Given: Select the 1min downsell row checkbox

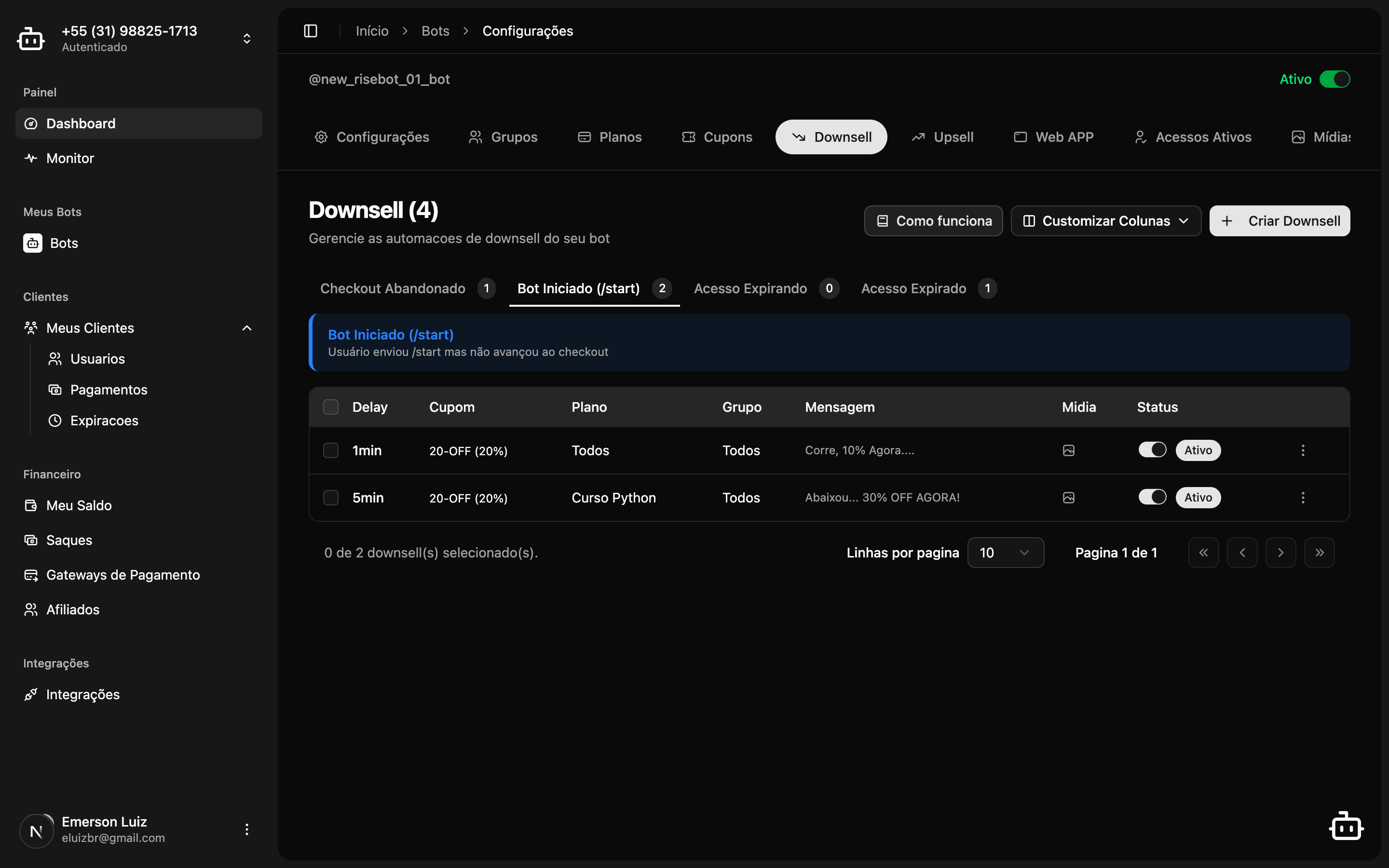Looking at the screenshot, I should pyautogui.click(x=330, y=451).
